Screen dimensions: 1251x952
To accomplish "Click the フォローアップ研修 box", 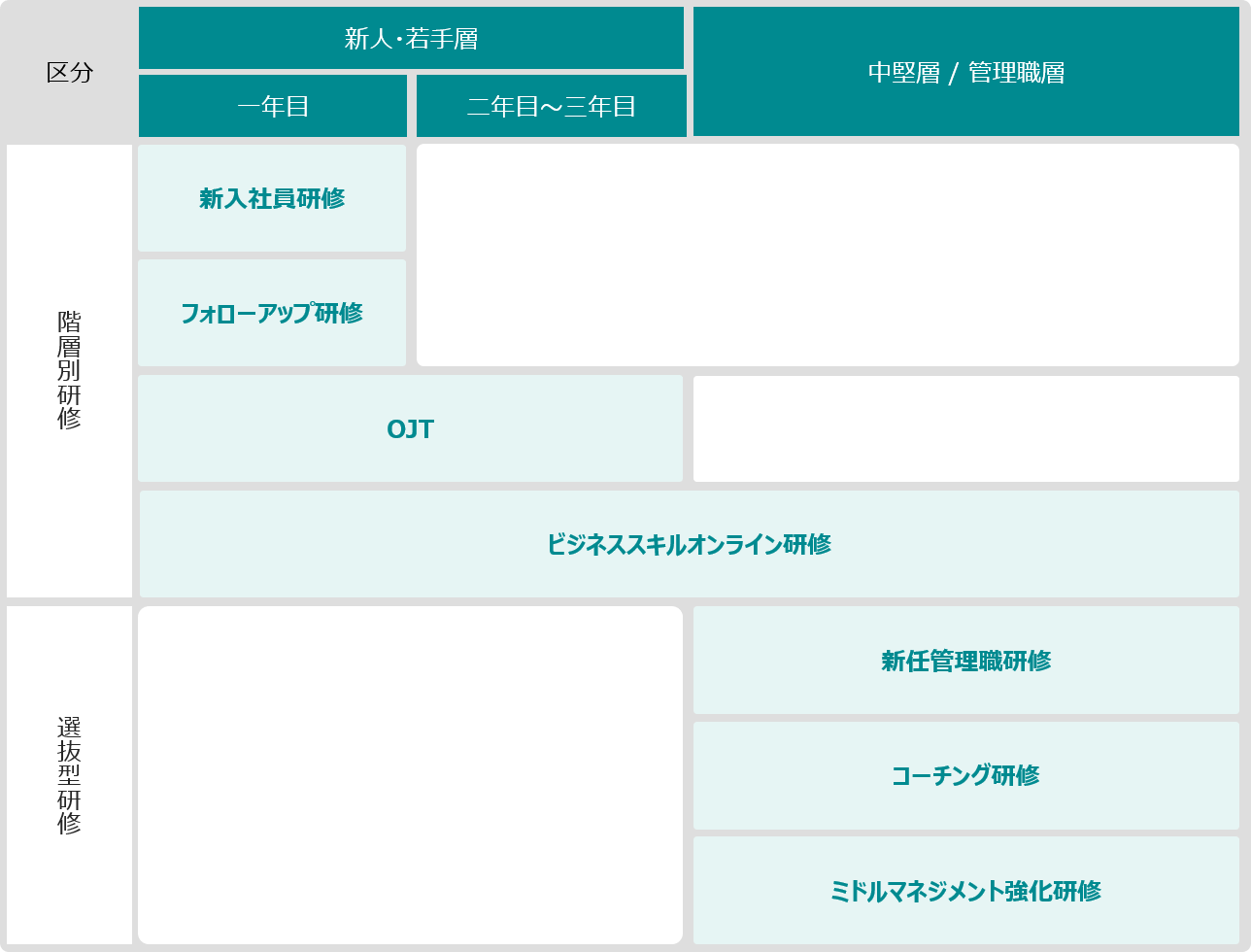I will pyautogui.click(x=272, y=313).
